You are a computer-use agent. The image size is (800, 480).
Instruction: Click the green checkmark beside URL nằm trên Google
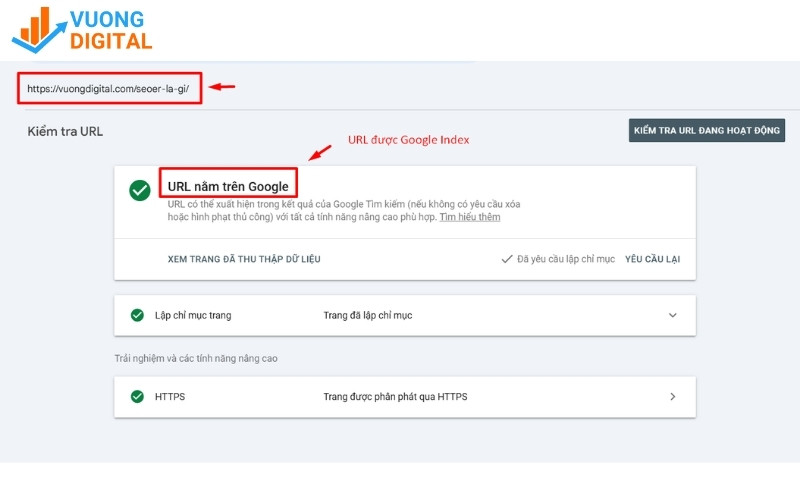coord(140,191)
